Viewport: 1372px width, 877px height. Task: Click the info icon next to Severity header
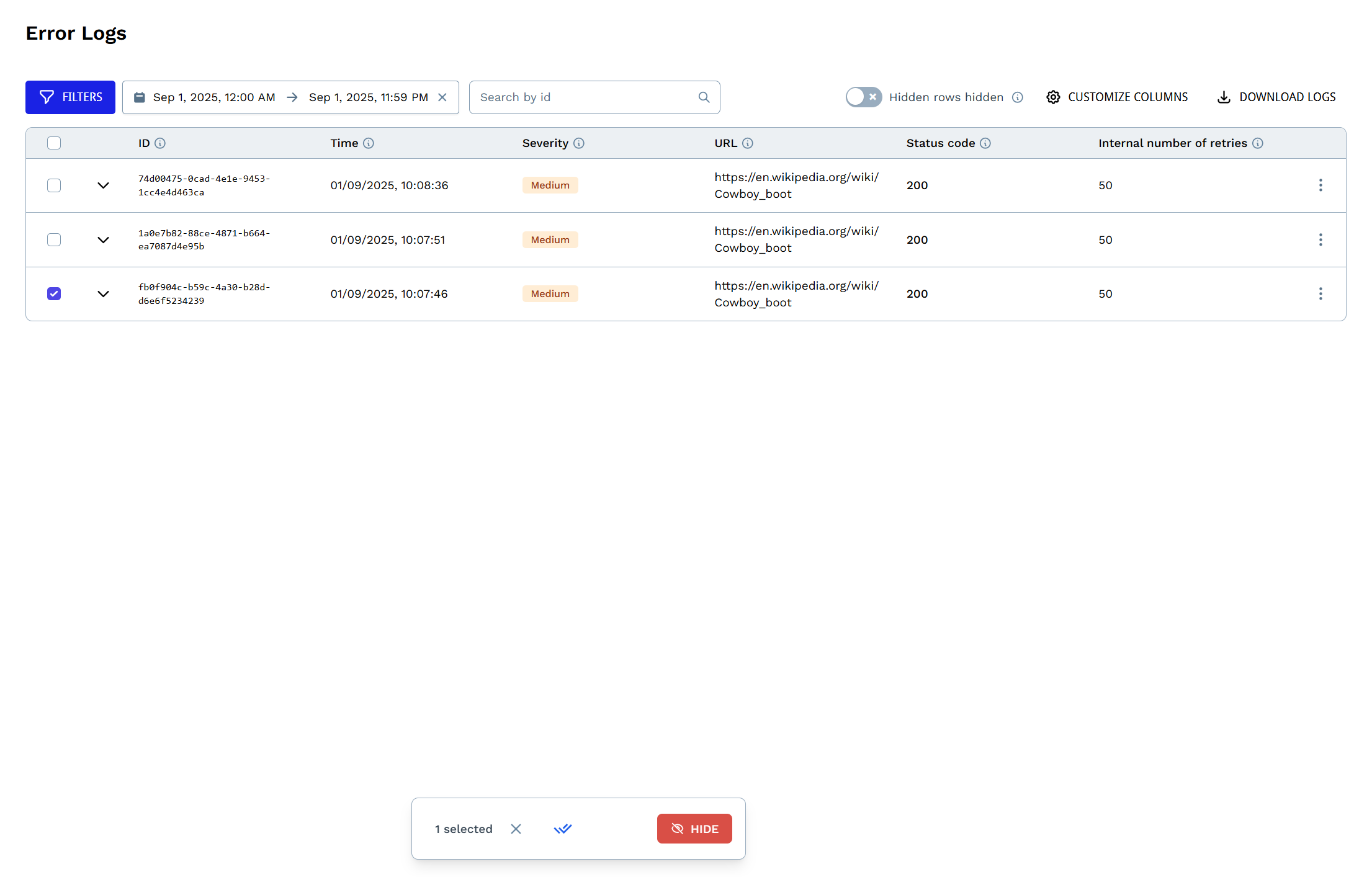[578, 143]
